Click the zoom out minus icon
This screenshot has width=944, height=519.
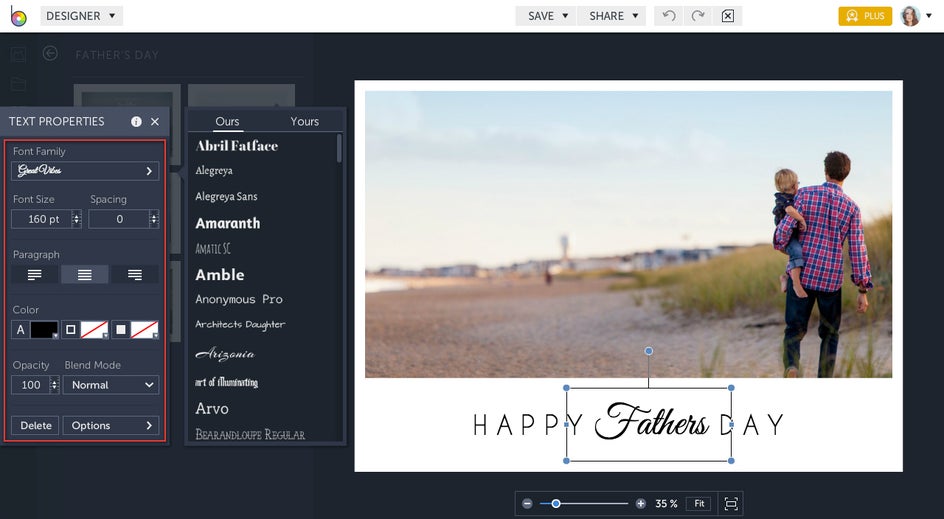coord(527,503)
